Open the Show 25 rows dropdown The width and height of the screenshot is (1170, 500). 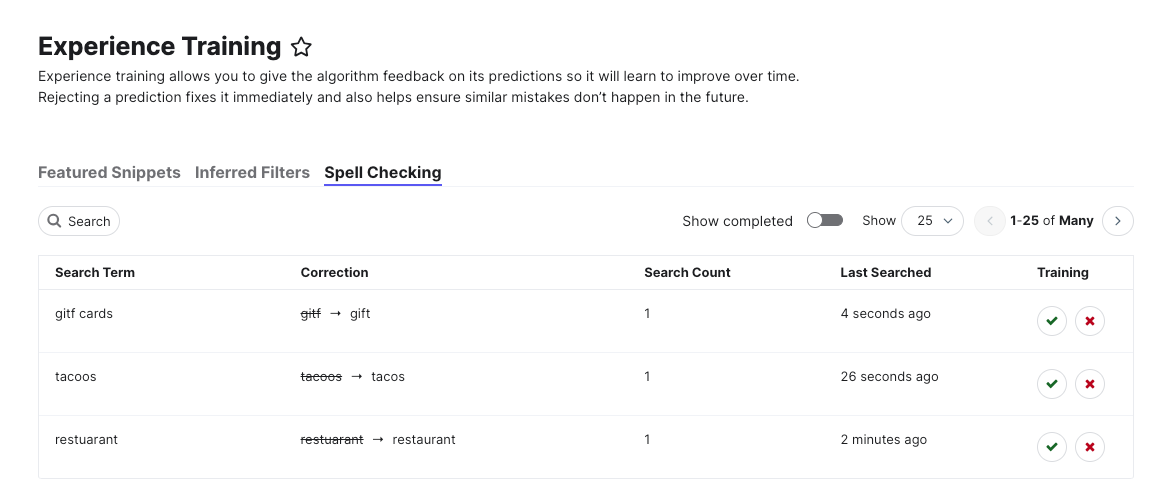(932, 221)
